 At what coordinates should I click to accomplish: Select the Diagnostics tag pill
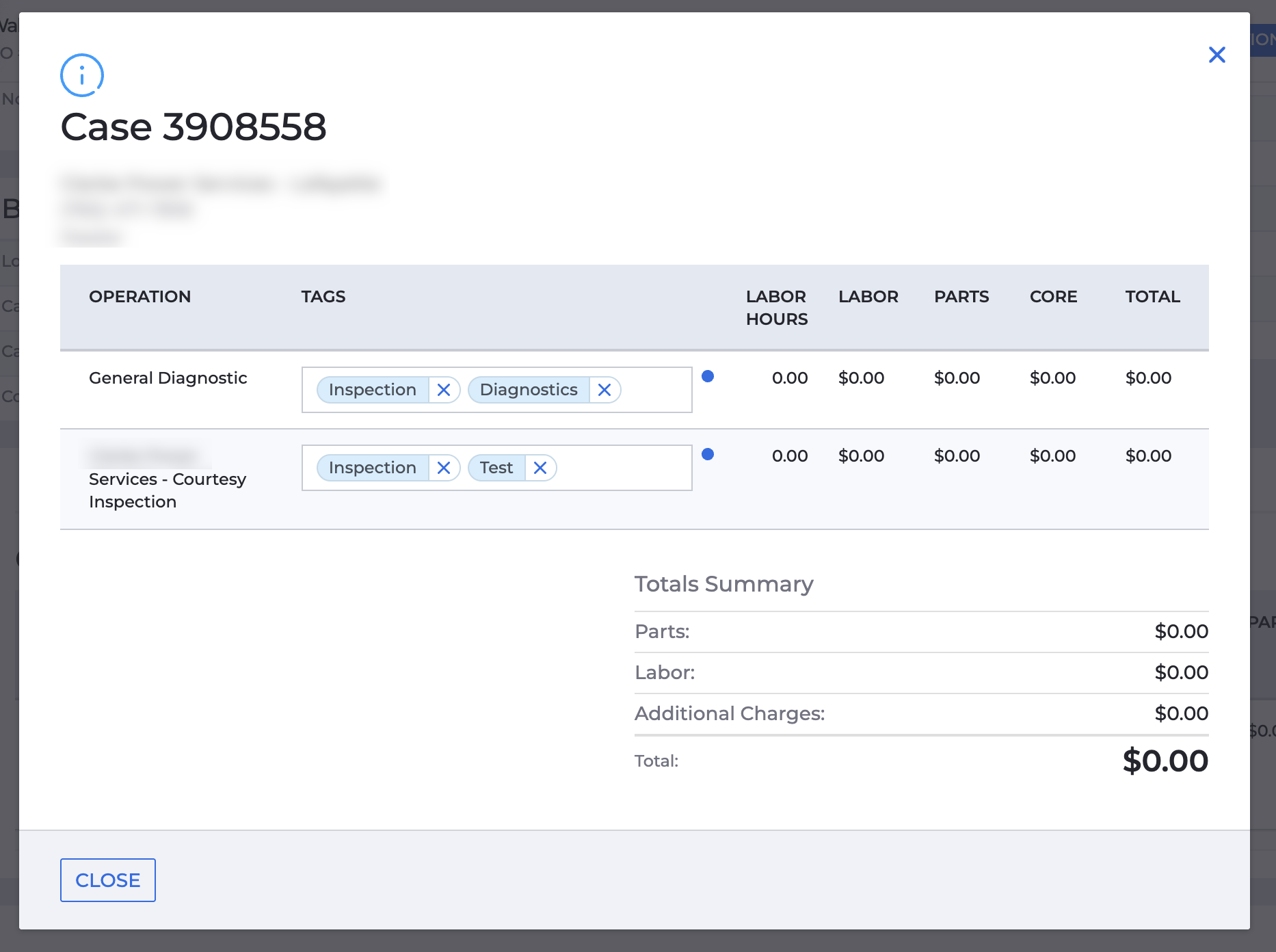click(x=528, y=389)
